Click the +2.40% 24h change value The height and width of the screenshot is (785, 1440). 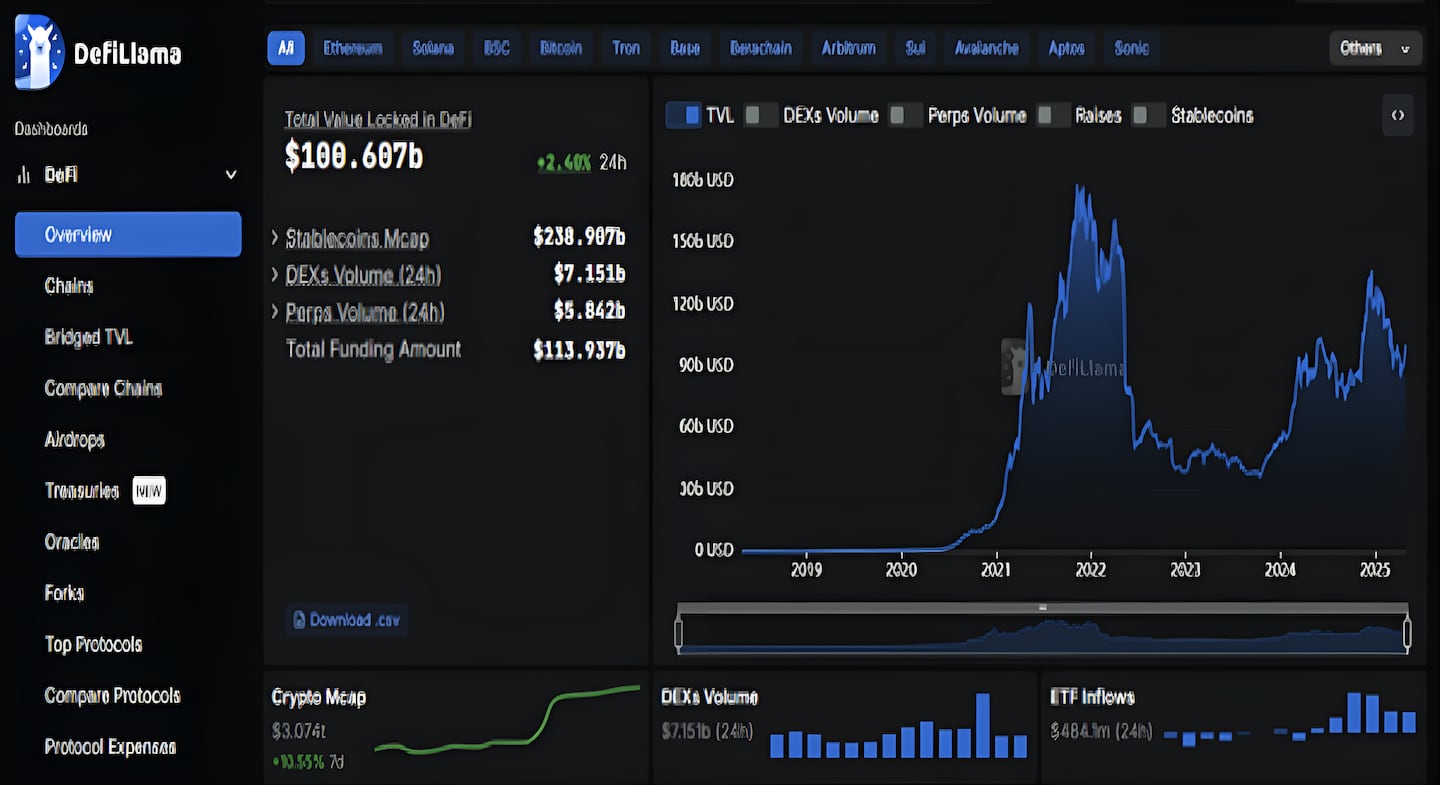564,162
